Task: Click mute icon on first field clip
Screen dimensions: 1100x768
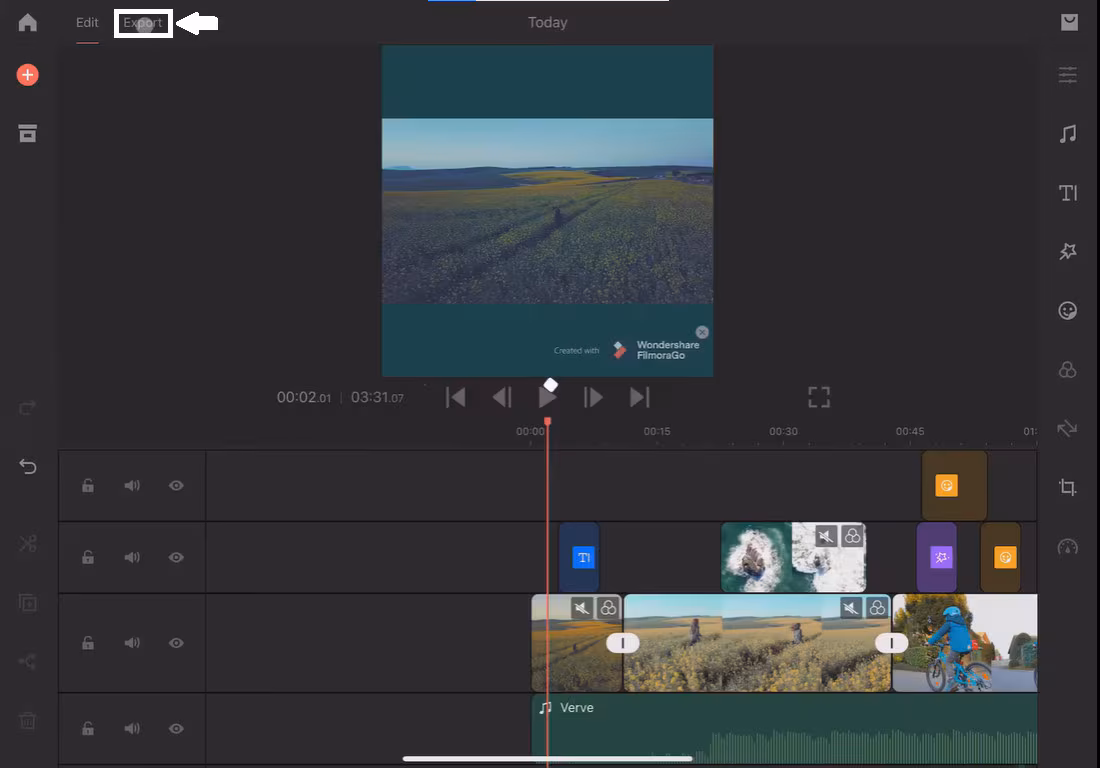Action: tap(582, 608)
